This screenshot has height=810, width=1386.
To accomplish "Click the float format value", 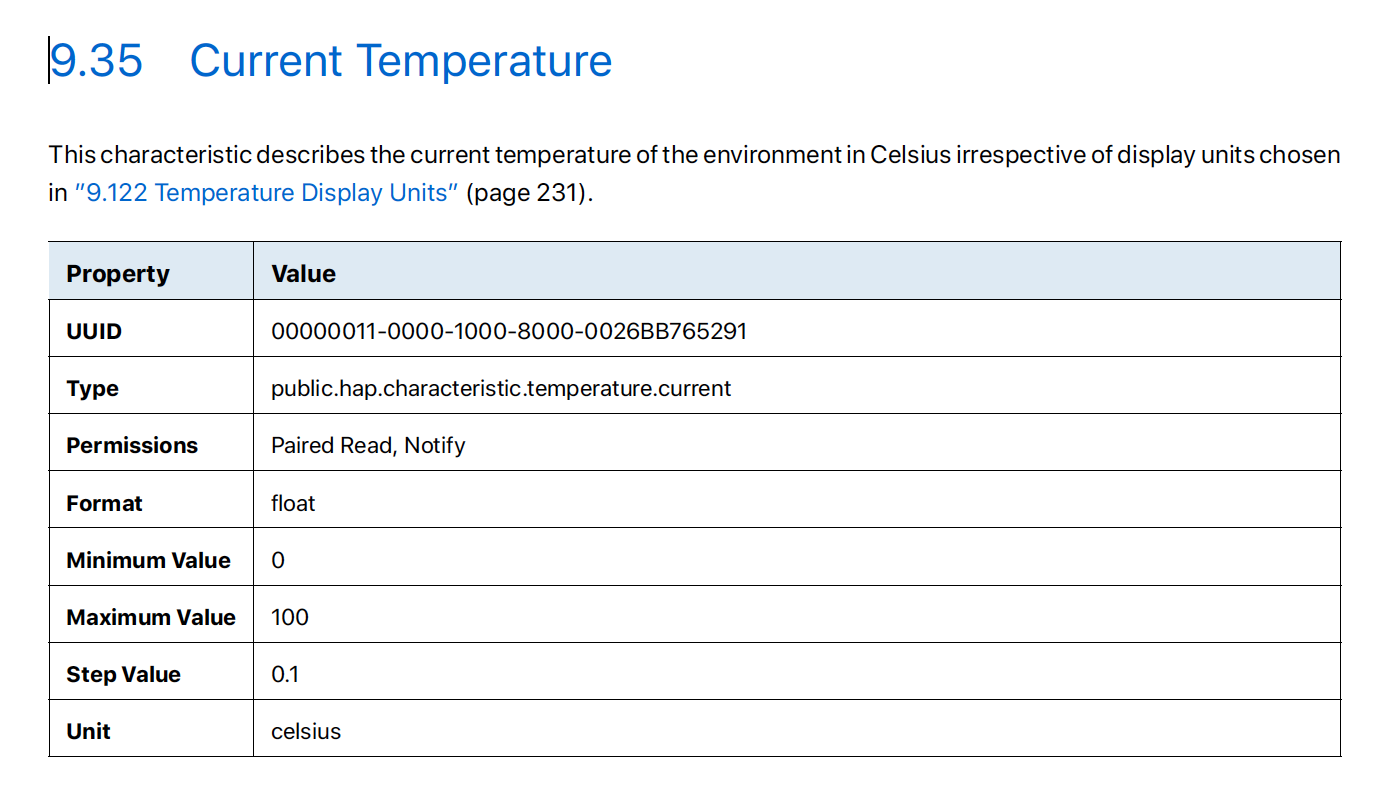I will (x=293, y=503).
